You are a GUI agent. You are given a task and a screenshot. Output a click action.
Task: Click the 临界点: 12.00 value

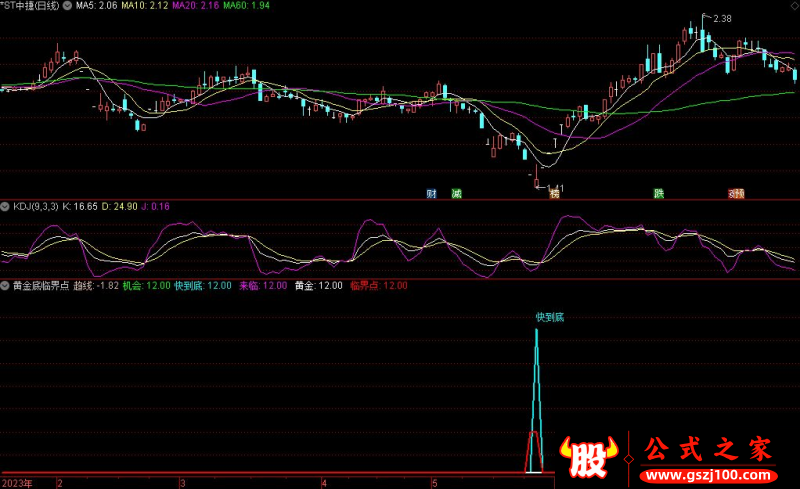tap(379, 286)
